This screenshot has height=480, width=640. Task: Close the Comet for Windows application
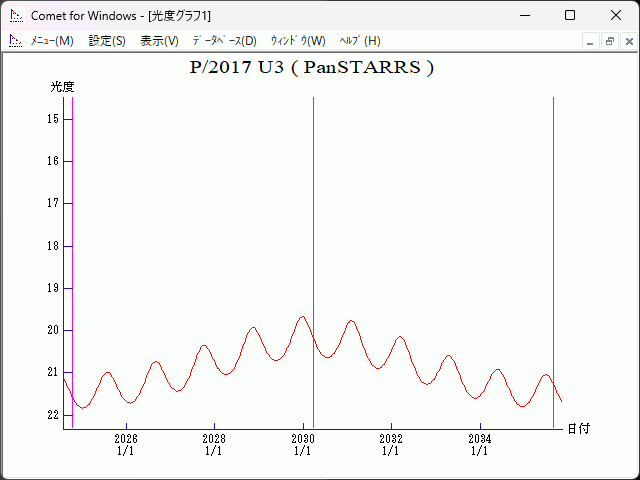(x=616, y=15)
